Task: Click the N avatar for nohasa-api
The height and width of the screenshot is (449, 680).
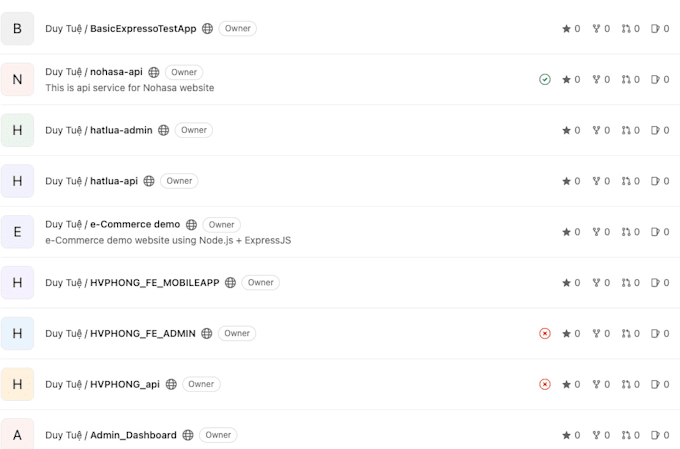Action: click(x=17, y=79)
